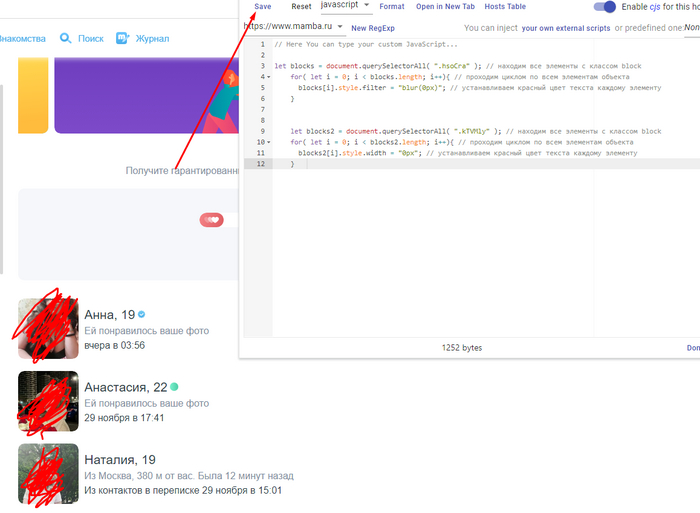Click the purple promo banner

(x=146, y=95)
